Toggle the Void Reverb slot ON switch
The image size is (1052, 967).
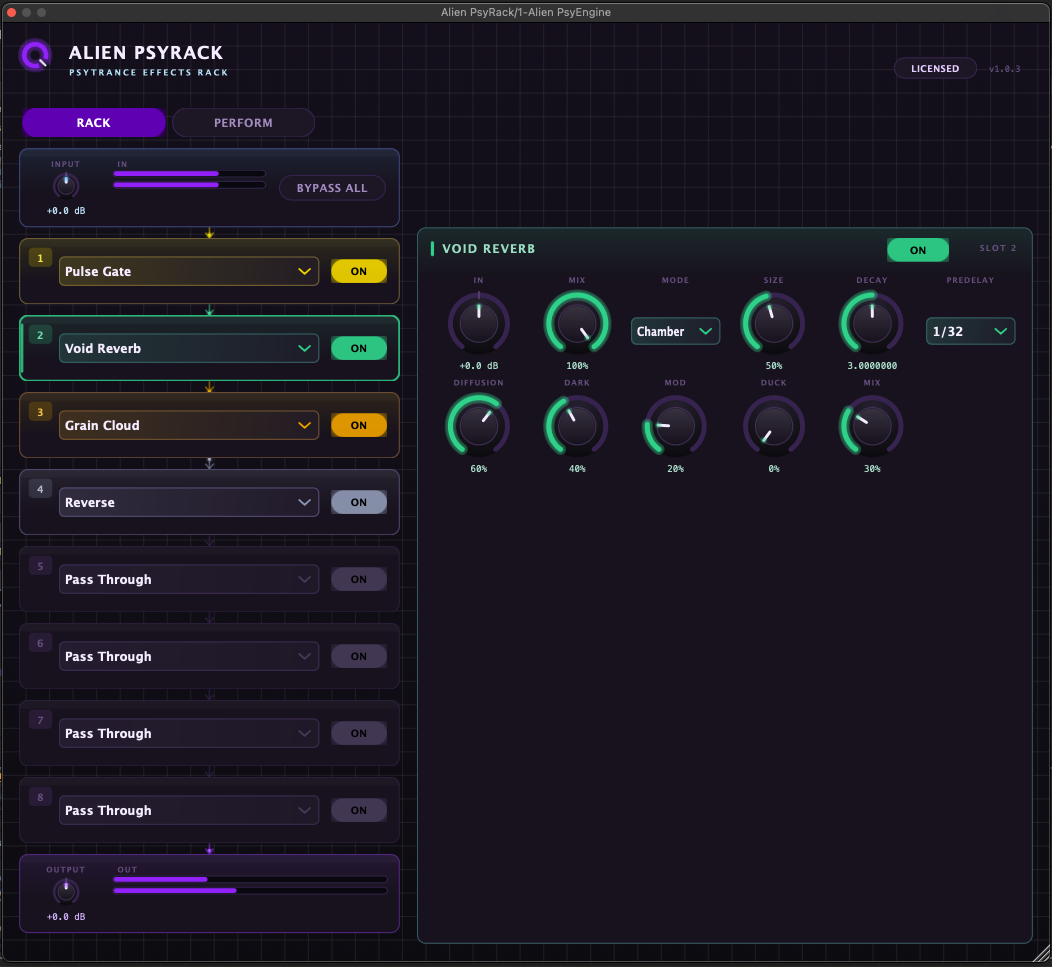(x=359, y=348)
